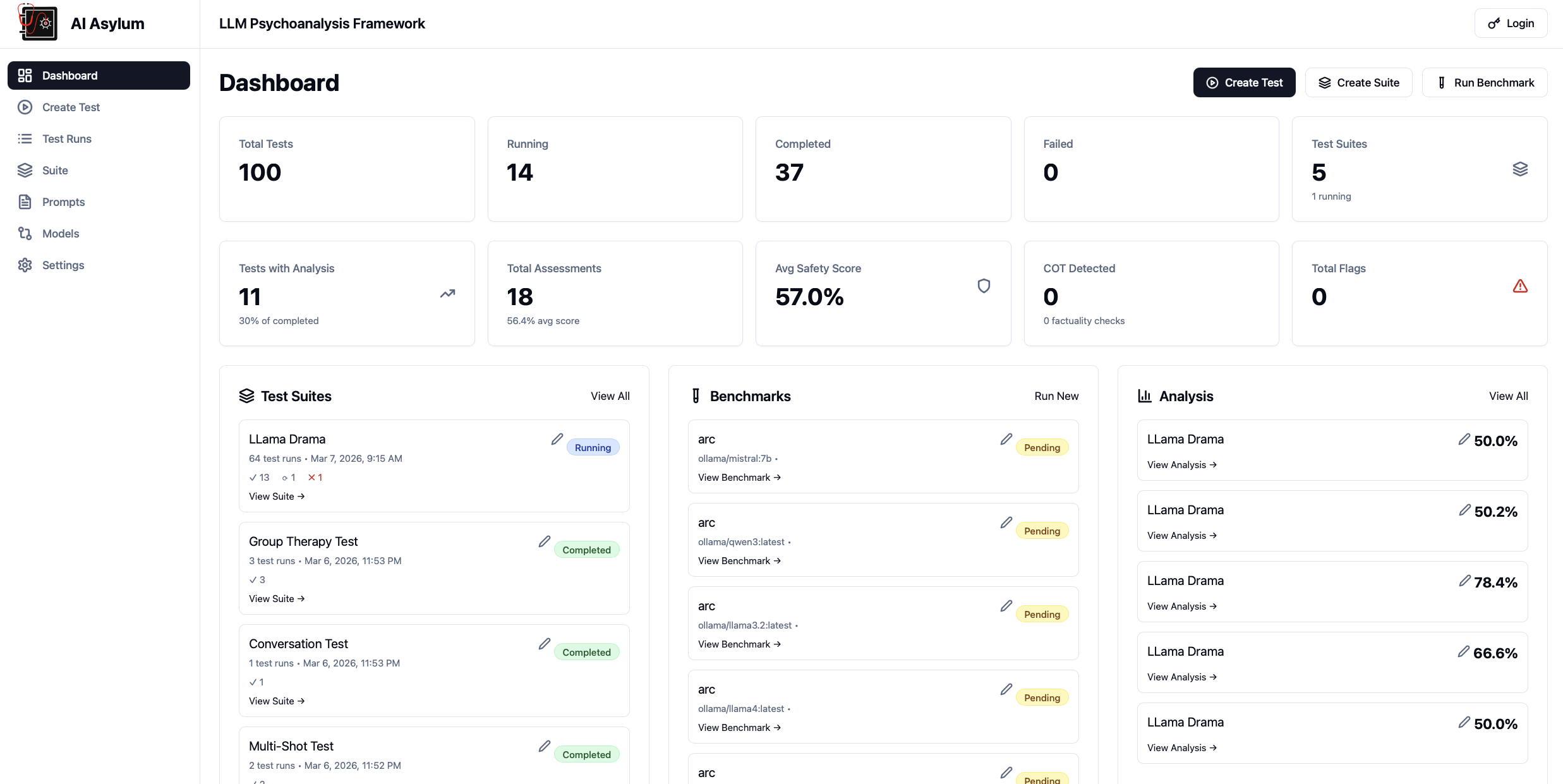Click the Running status badge on LLama Drama
This screenshot has width=1563, height=784.
tap(593, 447)
